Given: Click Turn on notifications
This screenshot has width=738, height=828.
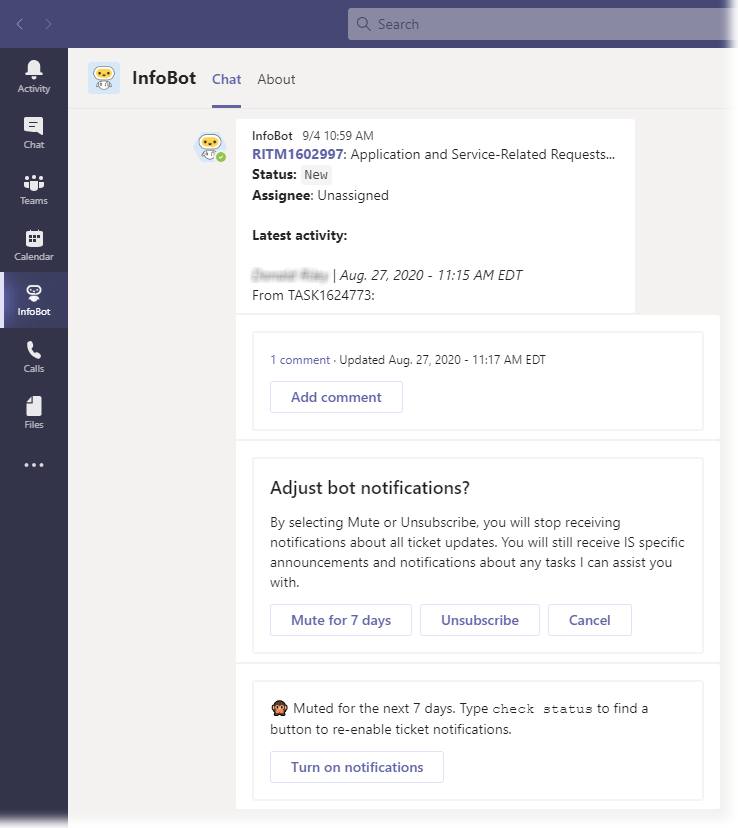Looking at the screenshot, I should [x=357, y=767].
